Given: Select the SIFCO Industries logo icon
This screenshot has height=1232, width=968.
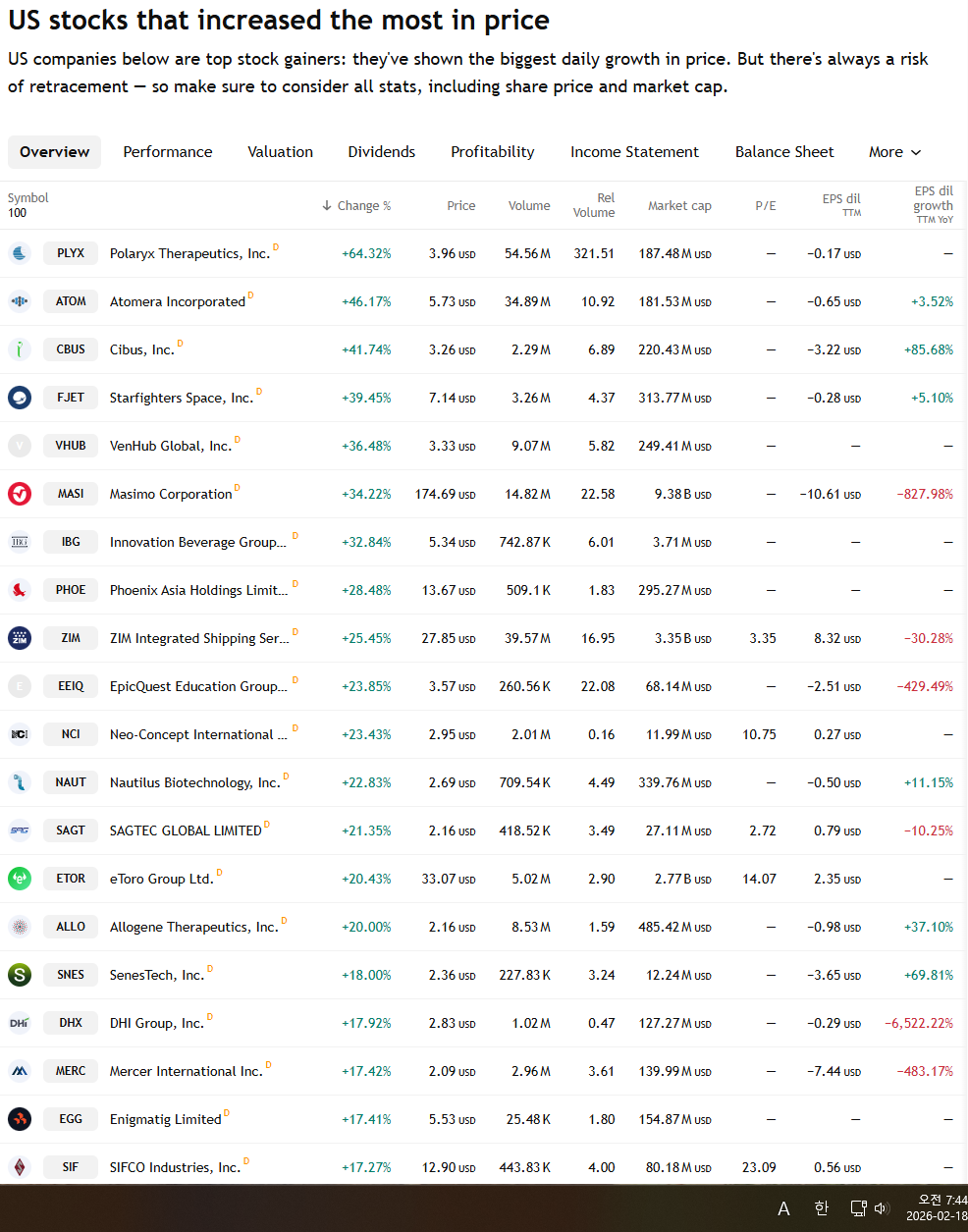Looking at the screenshot, I should [20, 1167].
